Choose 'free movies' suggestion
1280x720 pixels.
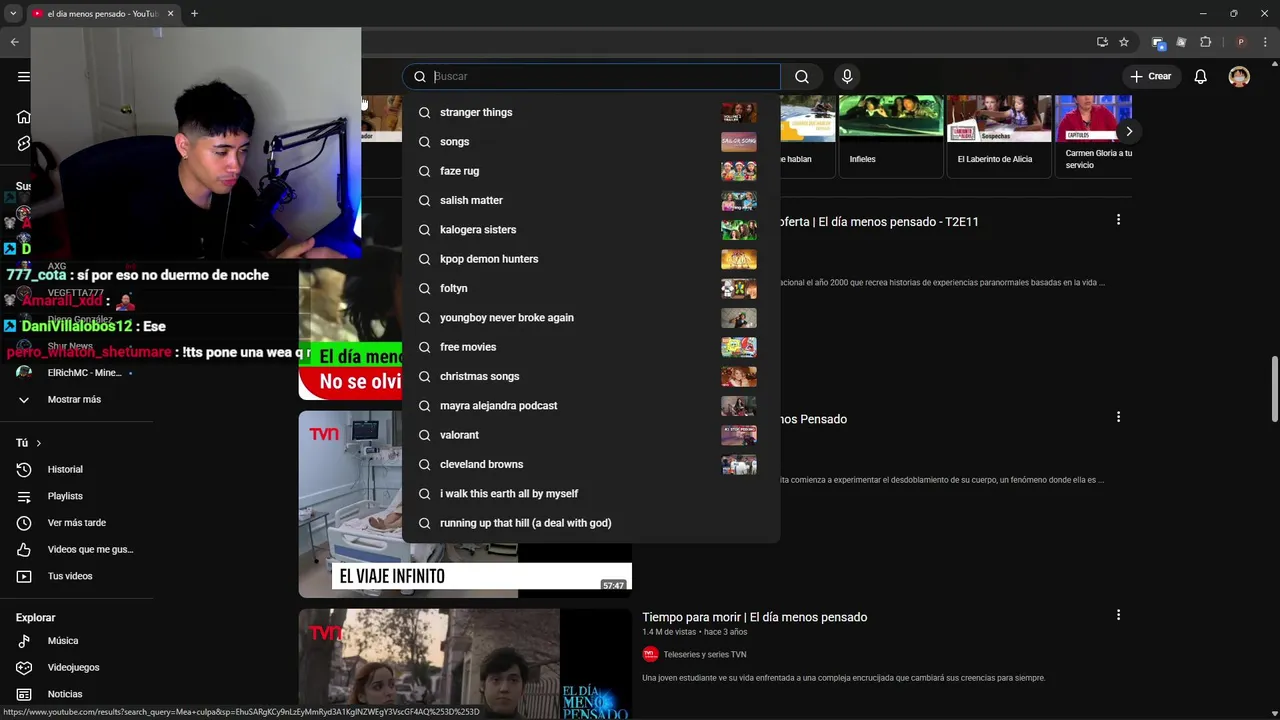coord(590,347)
